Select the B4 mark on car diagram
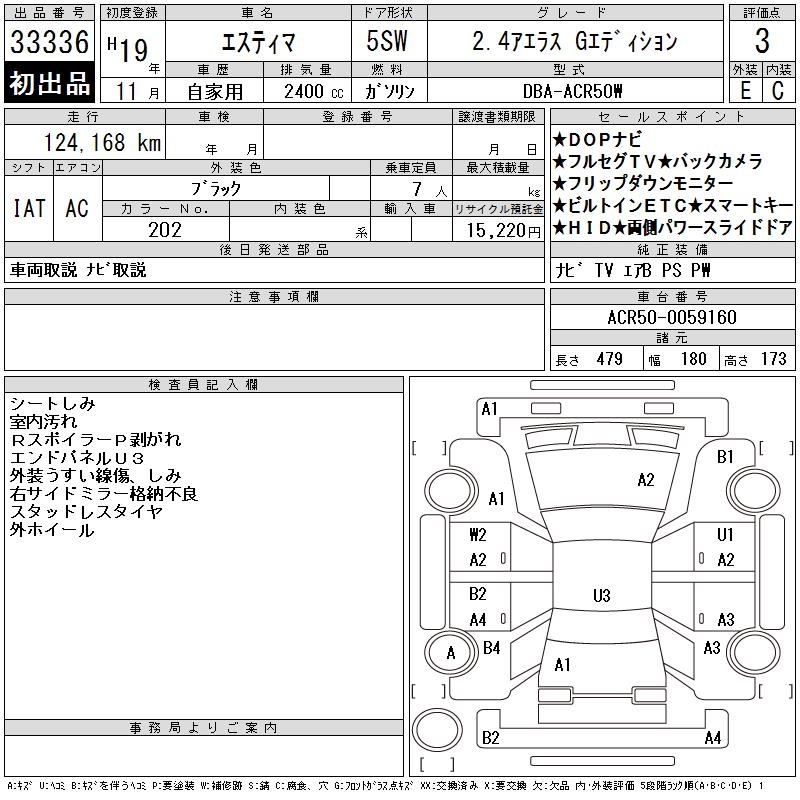The image size is (800, 800). coord(491,648)
